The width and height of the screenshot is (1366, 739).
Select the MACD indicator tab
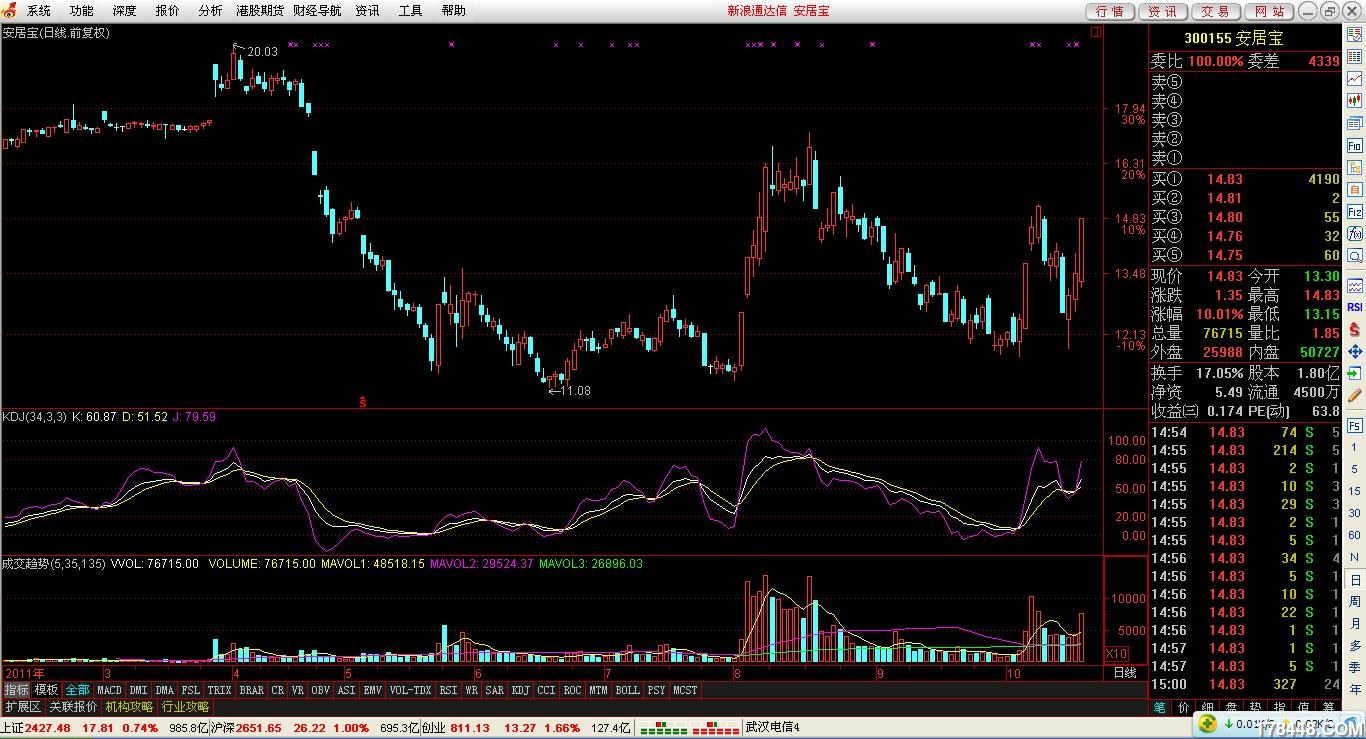point(109,690)
